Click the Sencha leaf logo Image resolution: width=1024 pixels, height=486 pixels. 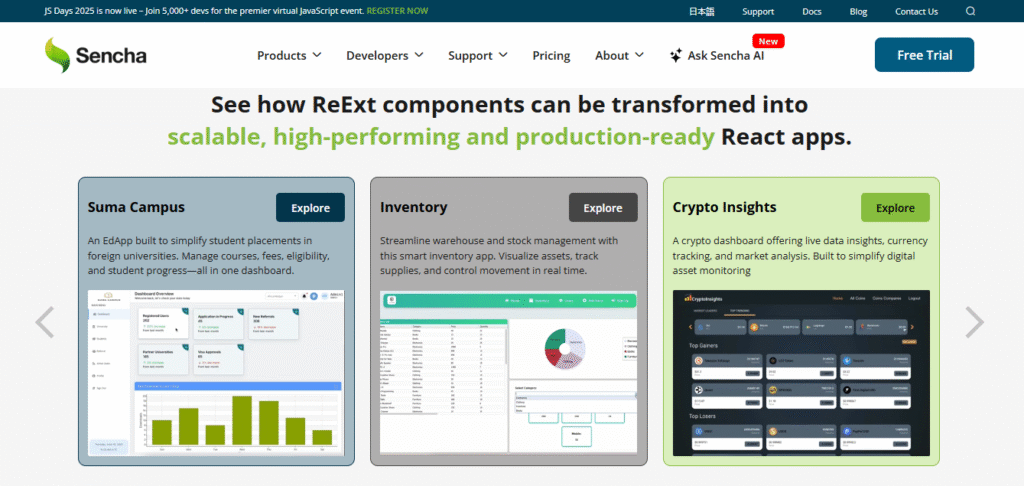(x=59, y=55)
